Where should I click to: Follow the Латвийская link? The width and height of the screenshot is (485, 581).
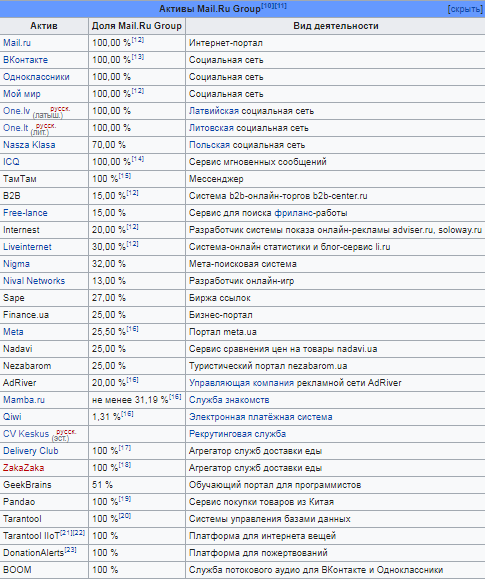click(214, 111)
